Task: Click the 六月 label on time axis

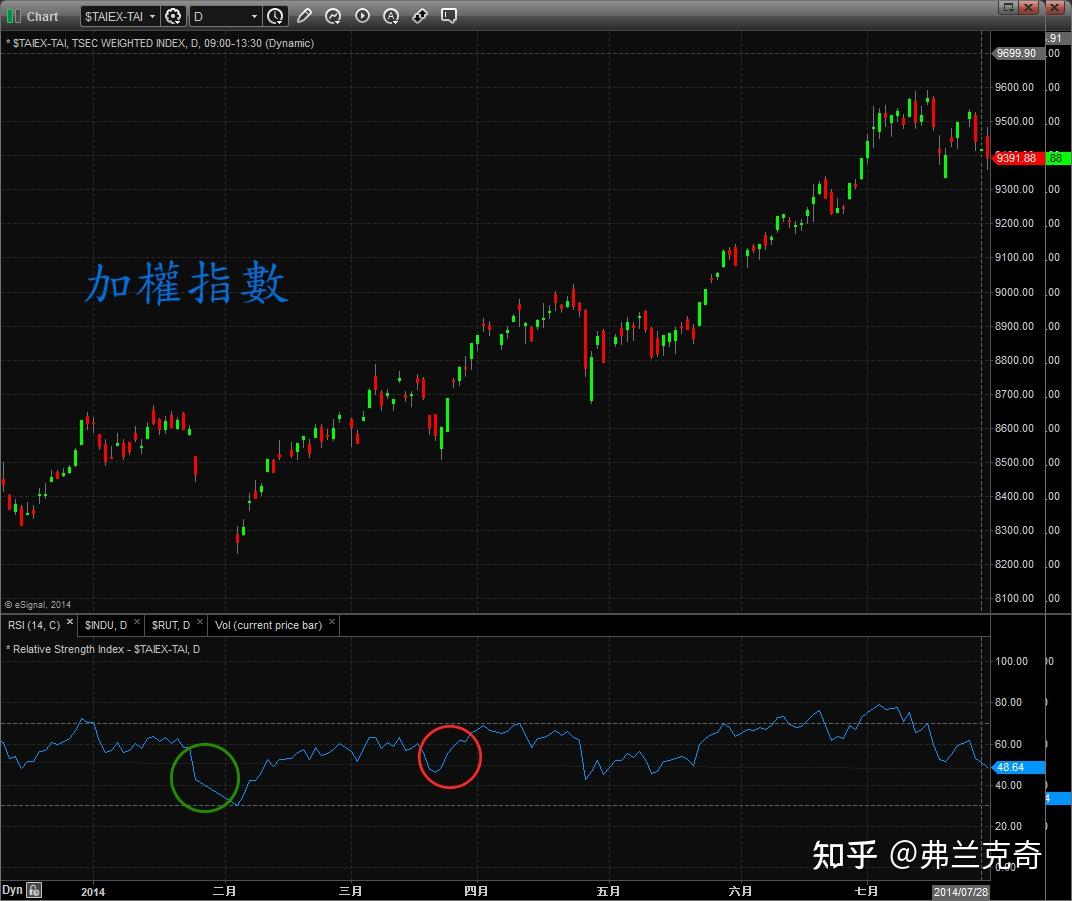Action: coord(740,891)
